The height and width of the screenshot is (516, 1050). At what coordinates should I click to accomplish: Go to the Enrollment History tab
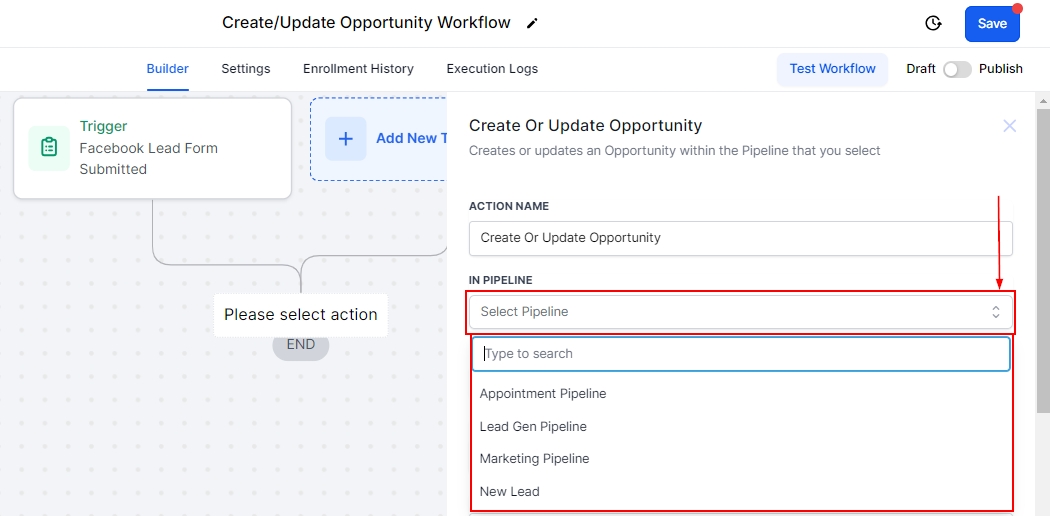358,69
